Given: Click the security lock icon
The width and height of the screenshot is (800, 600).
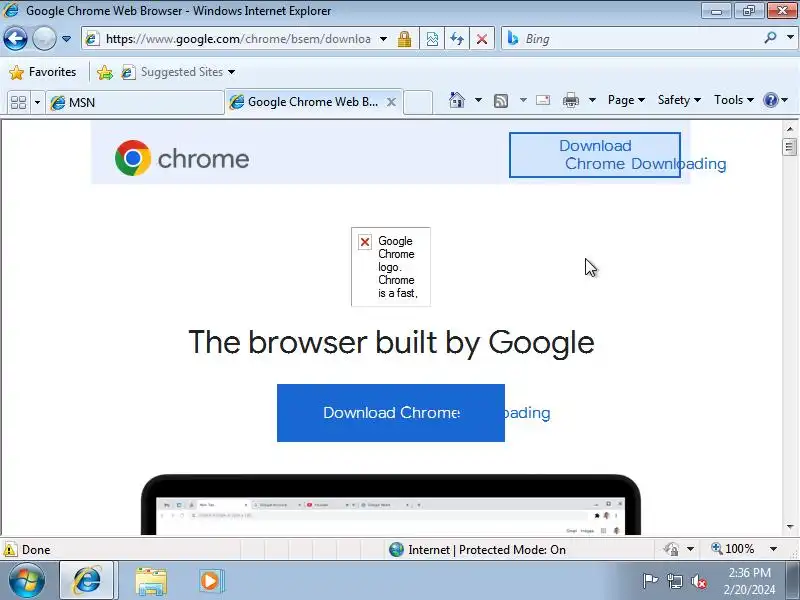Looking at the screenshot, I should [405, 39].
